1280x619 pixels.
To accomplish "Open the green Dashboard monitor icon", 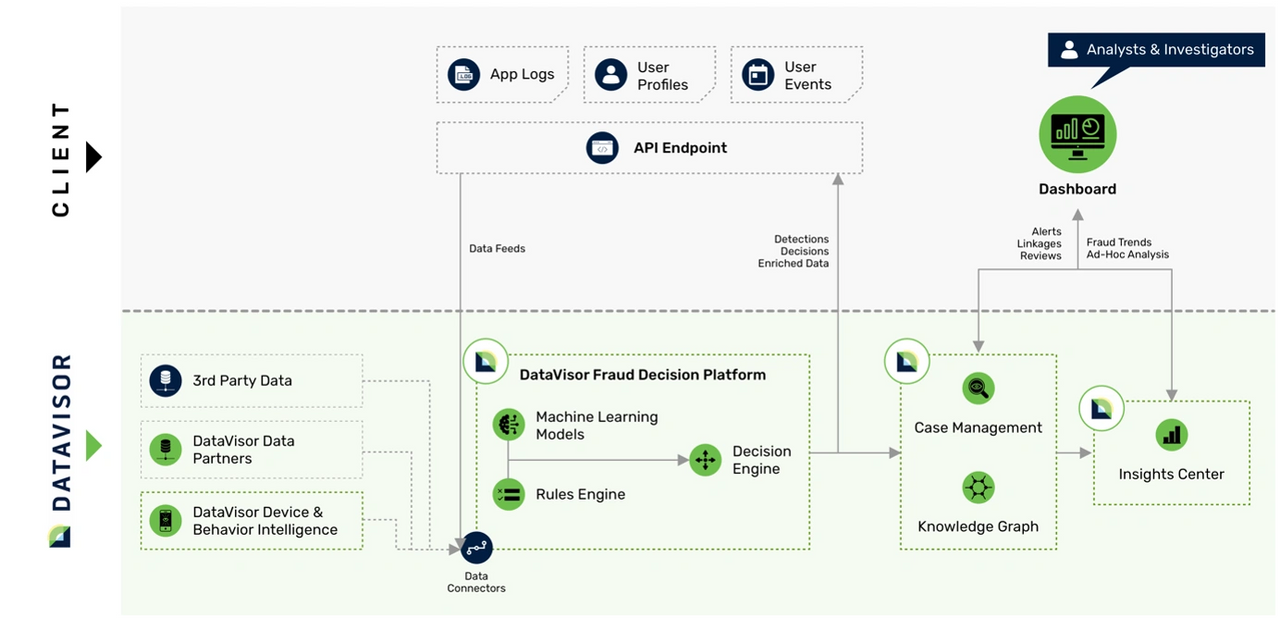I will [x=1077, y=133].
